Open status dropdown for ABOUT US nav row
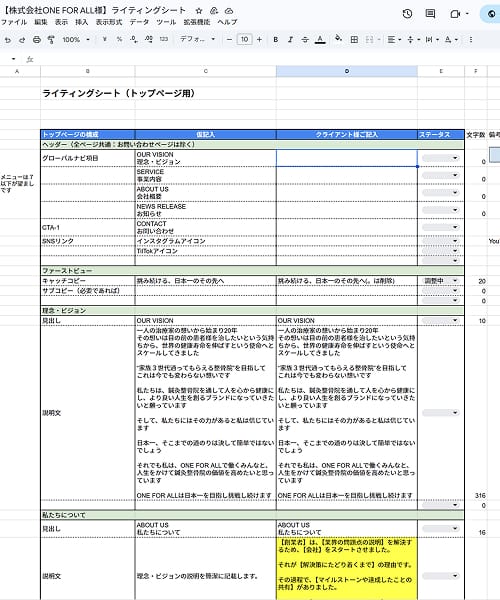Screen dimensions: 500x600 click(440, 192)
